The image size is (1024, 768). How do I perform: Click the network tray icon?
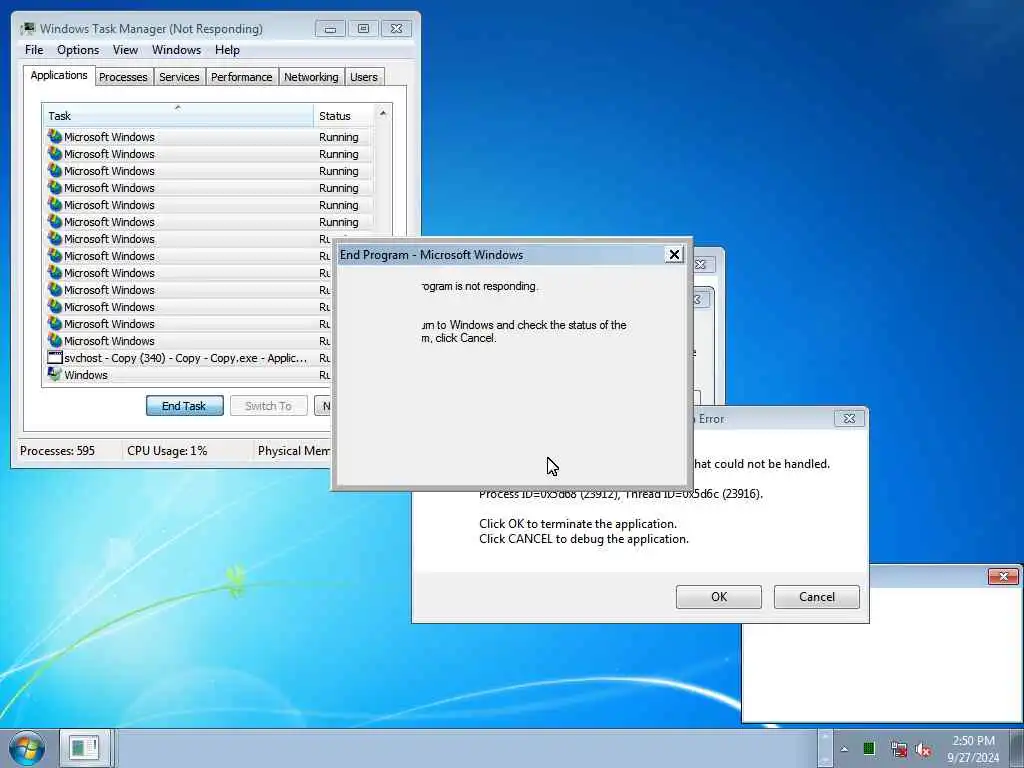(x=898, y=749)
